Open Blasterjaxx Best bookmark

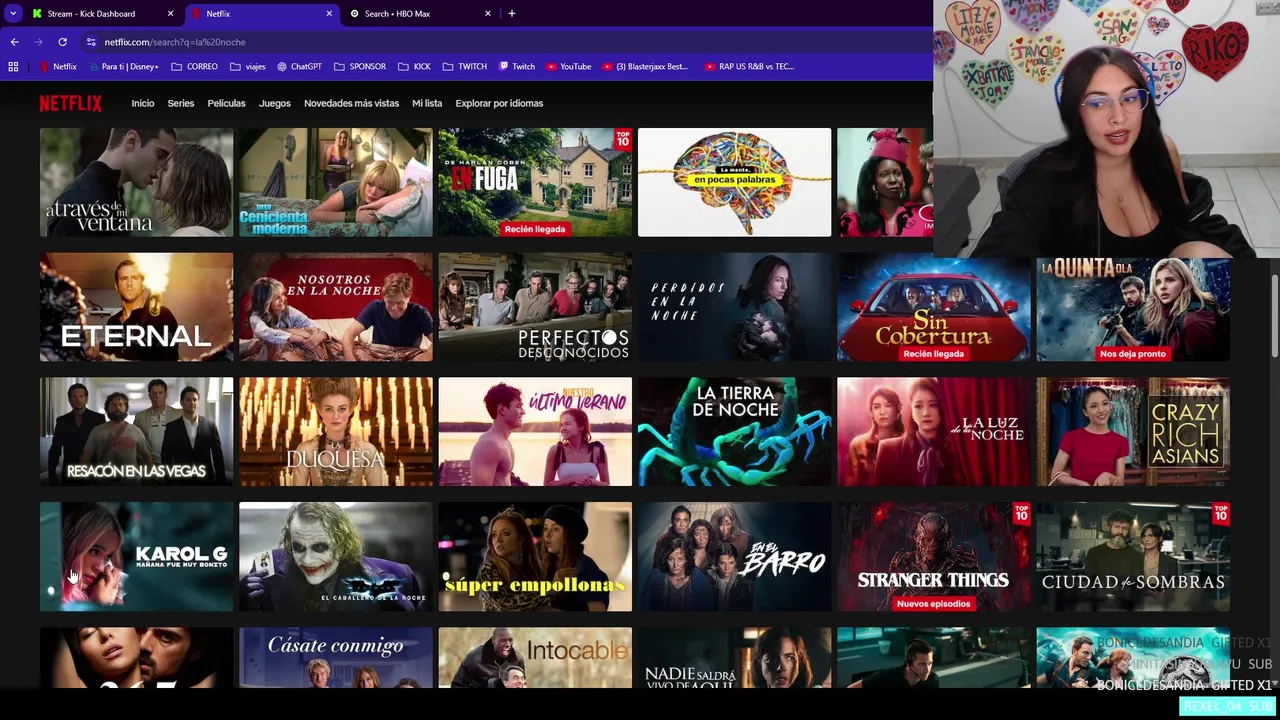point(645,67)
